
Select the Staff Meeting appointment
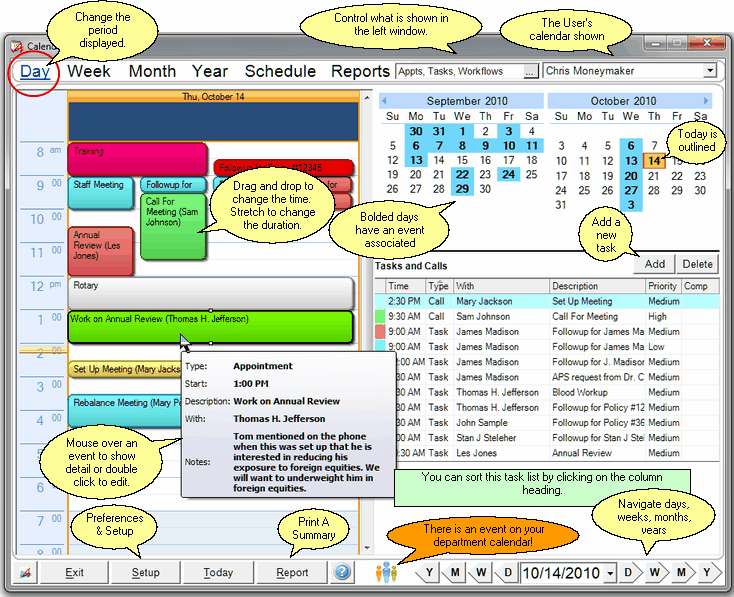(x=101, y=192)
